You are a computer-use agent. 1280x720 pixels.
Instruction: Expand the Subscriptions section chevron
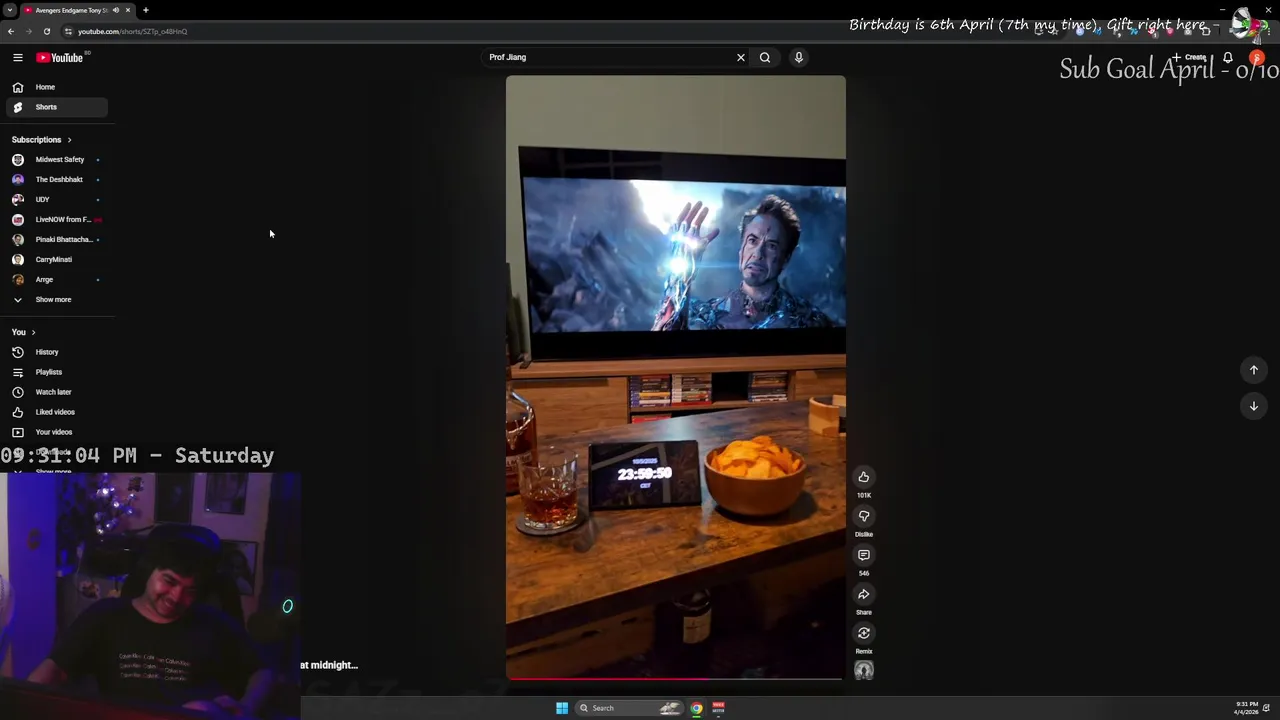pyautogui.click(x=69, y=140)
